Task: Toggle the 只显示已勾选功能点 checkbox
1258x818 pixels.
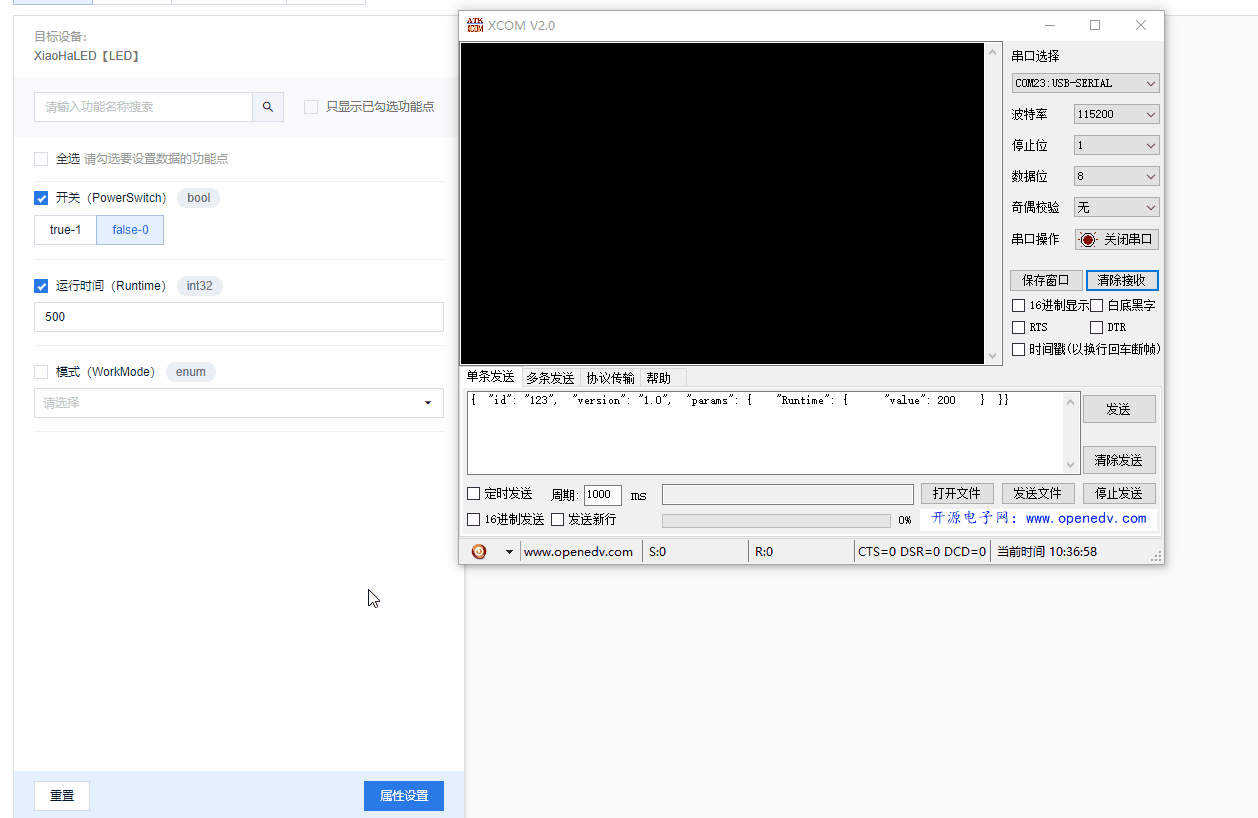Action: coord(311,107)
